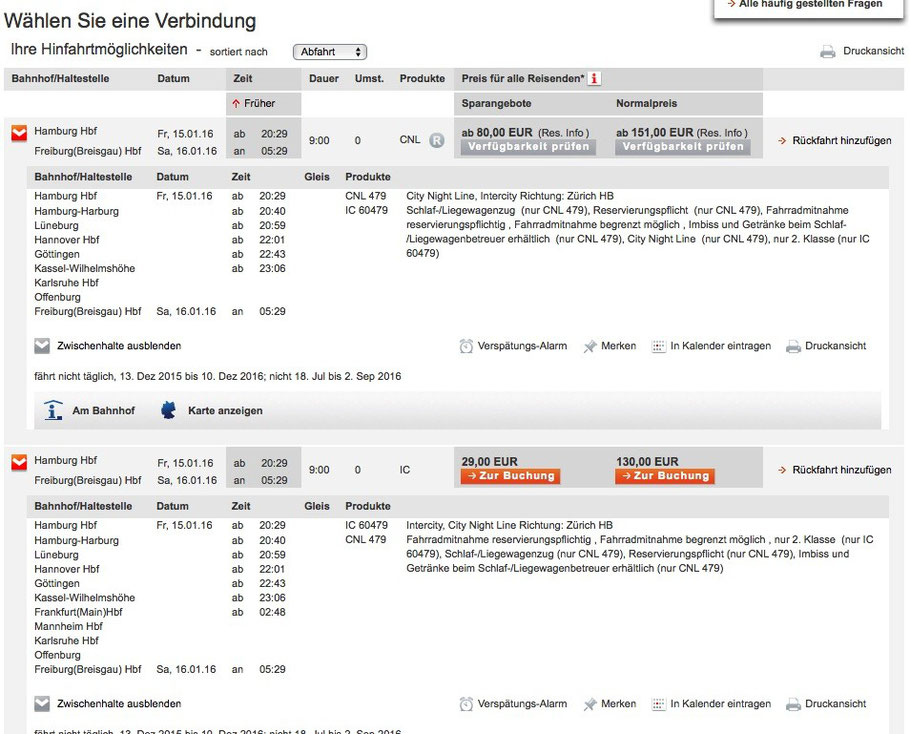Open the 'Alle häufig gestellten Fragen' link
Screen dimensions: 910x734
pos(810,4)
